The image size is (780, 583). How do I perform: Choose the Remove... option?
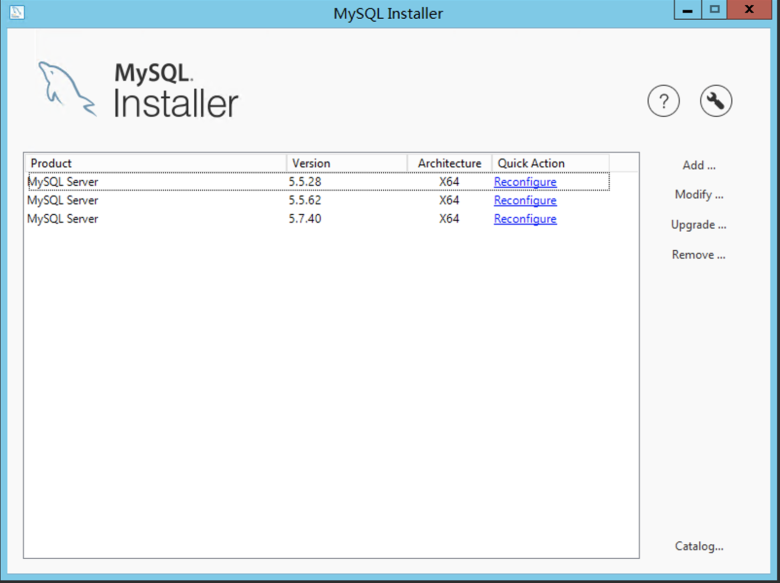tap(698, 255)
